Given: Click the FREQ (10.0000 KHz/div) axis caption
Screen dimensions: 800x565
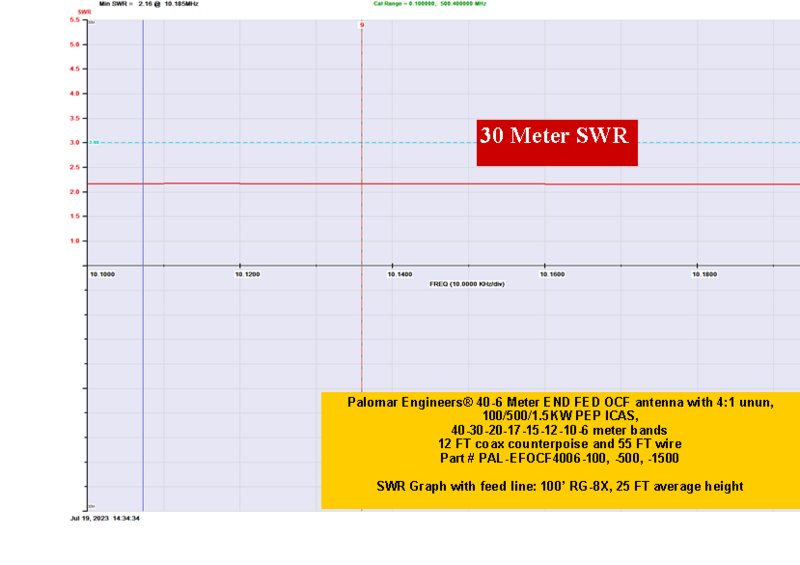Looking at the screenshot, I should click(467, 284).
